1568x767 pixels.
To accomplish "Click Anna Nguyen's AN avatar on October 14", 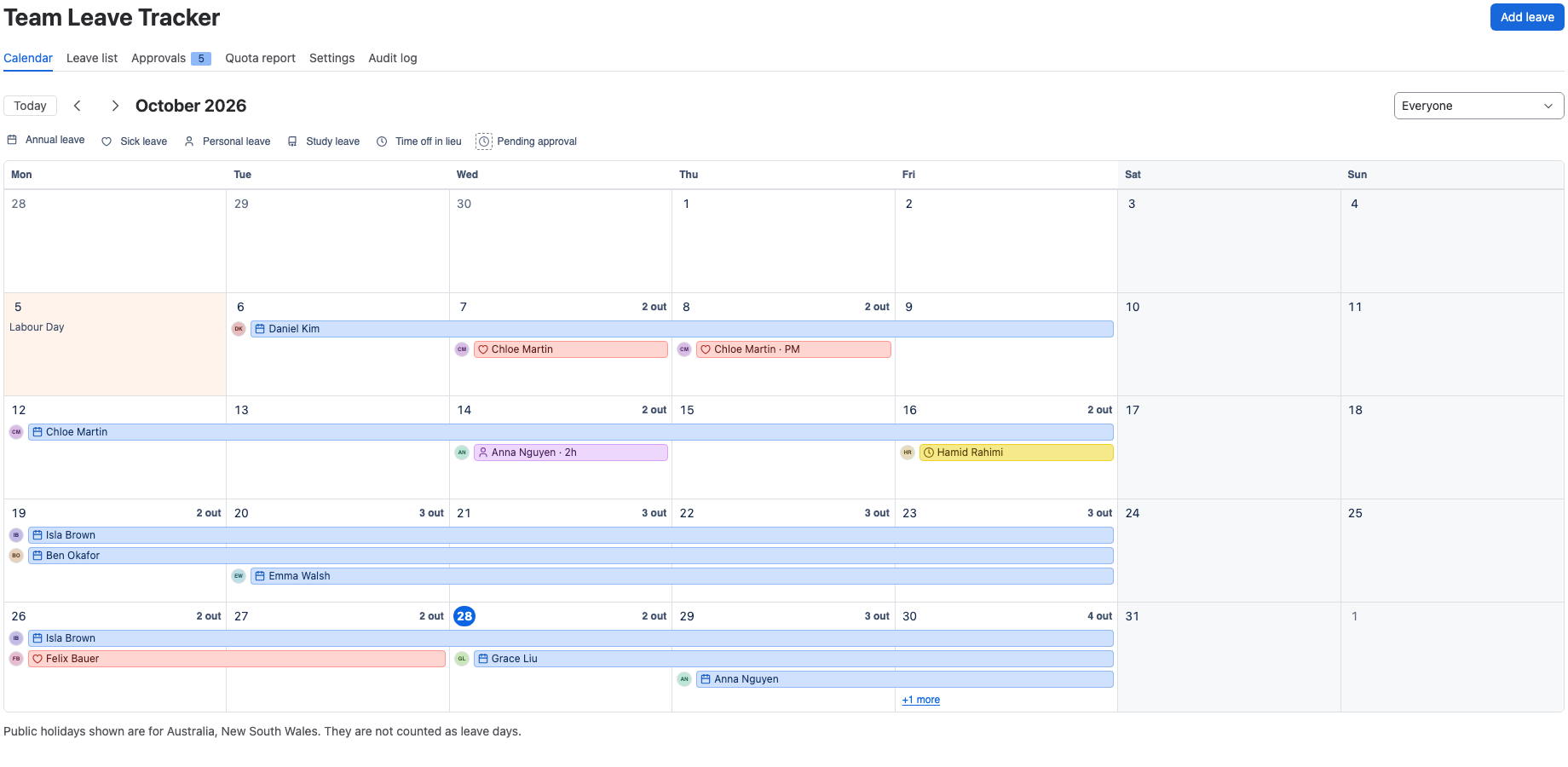I will (x=462, y=453).
